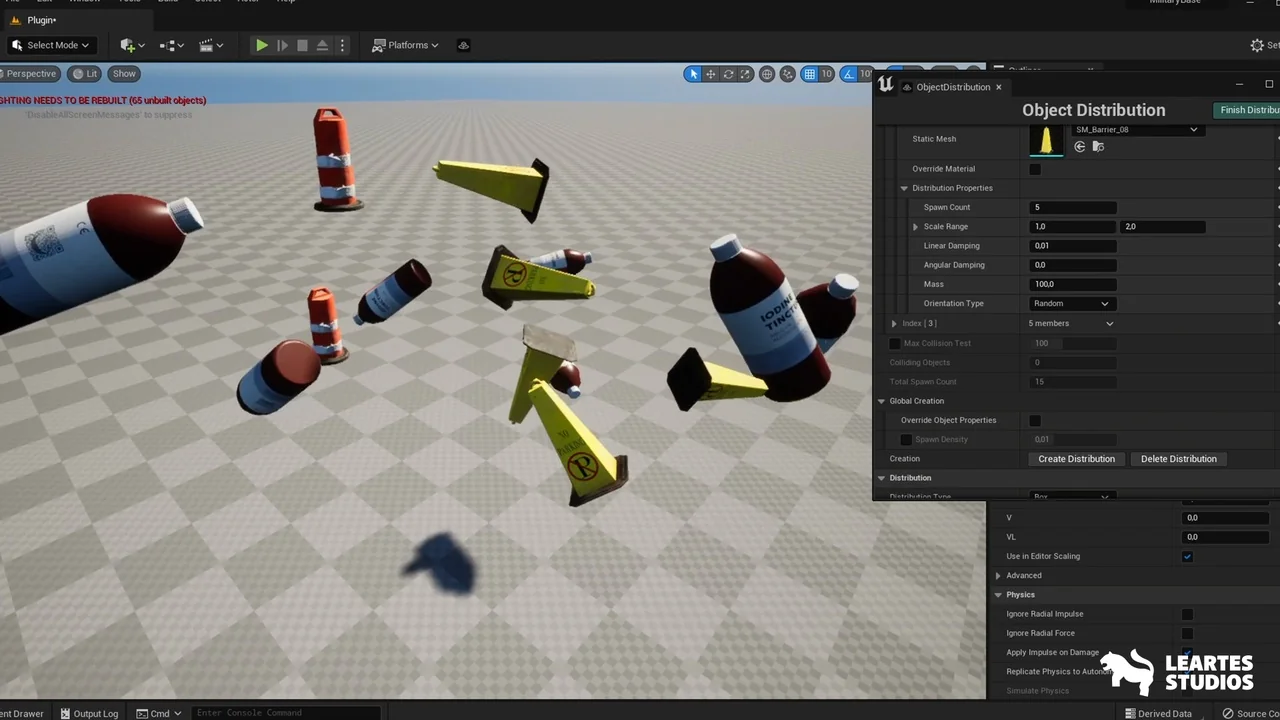
Task: Toggle grid snapping icon in viewport
Action: (x=809, y=74)
